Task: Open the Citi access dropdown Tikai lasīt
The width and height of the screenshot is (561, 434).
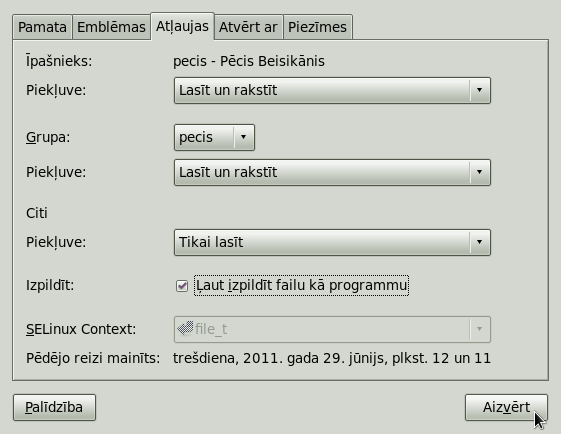Action: coord(332,243)
